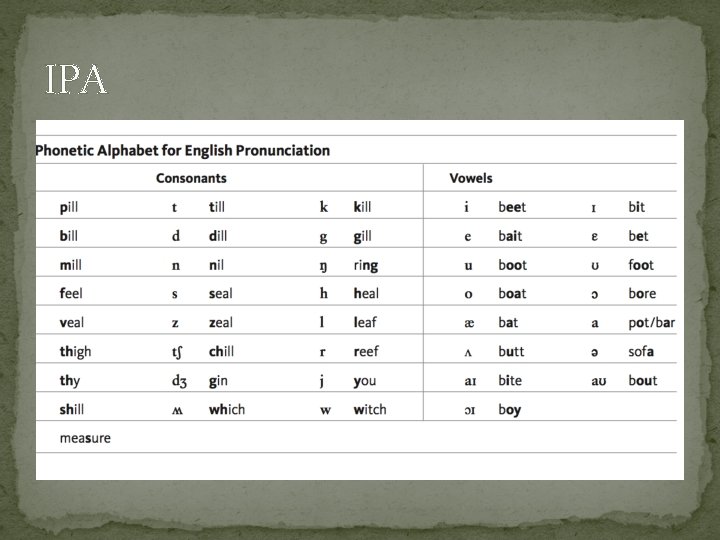Click the word 'witch'
This screenshot has height=540, width=720.
tap(370, 410)
